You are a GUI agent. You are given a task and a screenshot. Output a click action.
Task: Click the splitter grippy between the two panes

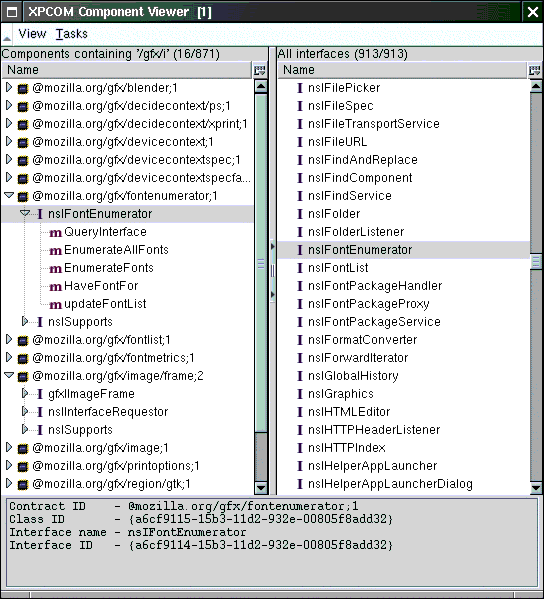point(272,271)
